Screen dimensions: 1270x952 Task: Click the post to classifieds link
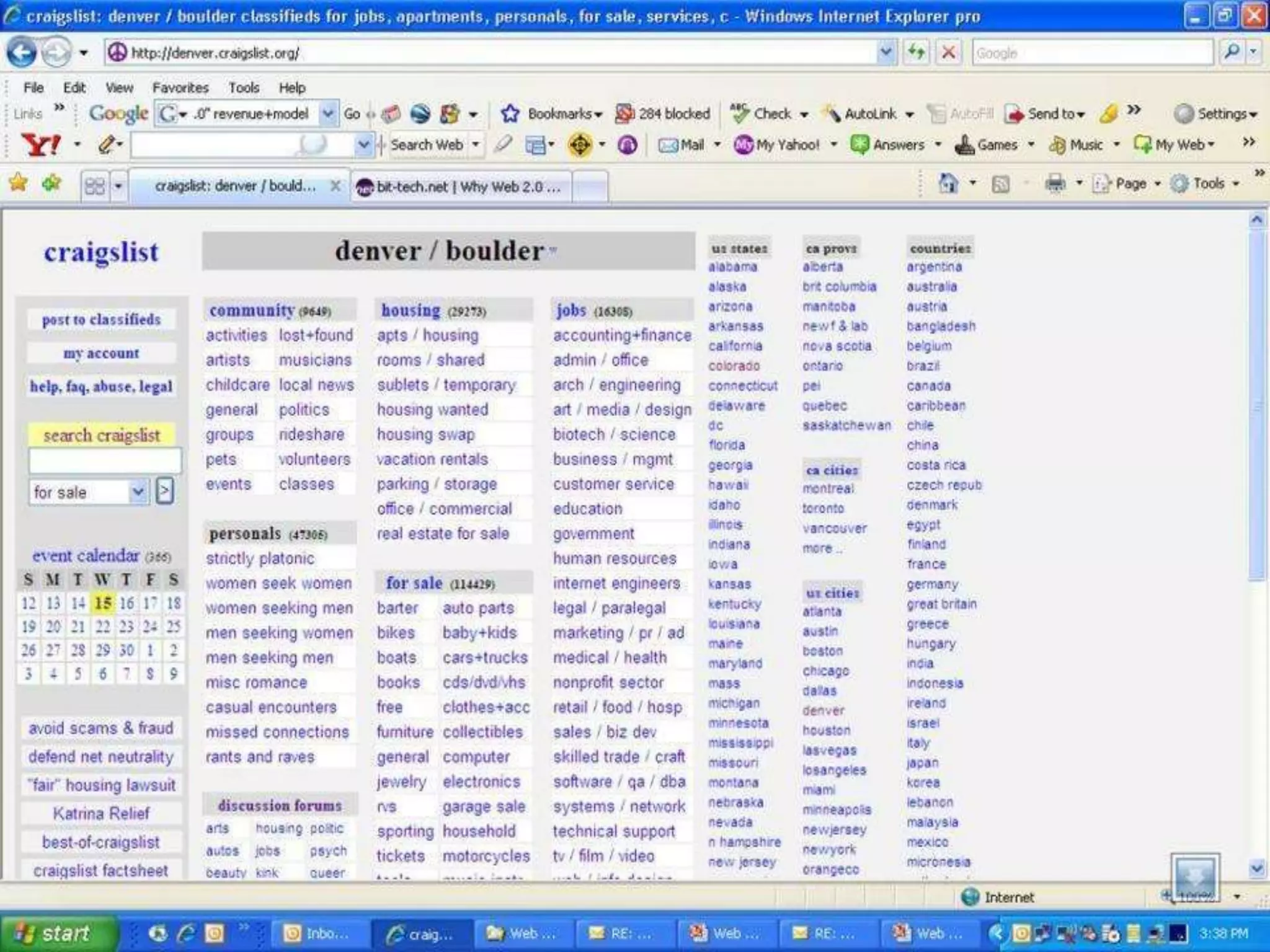101,320
